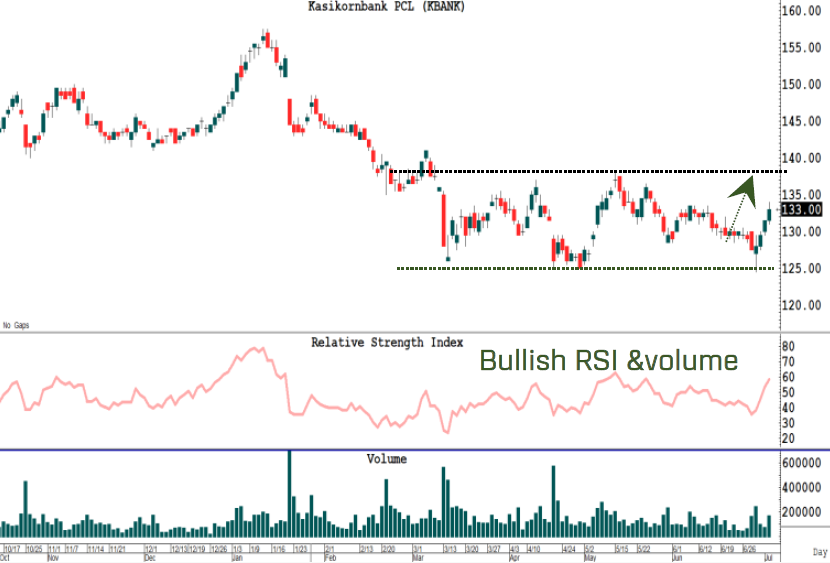Image resolution: width=830 pixels, height=563 pixels.
Task: Click the RSI 40 scale label
Action: coord(788,407)
